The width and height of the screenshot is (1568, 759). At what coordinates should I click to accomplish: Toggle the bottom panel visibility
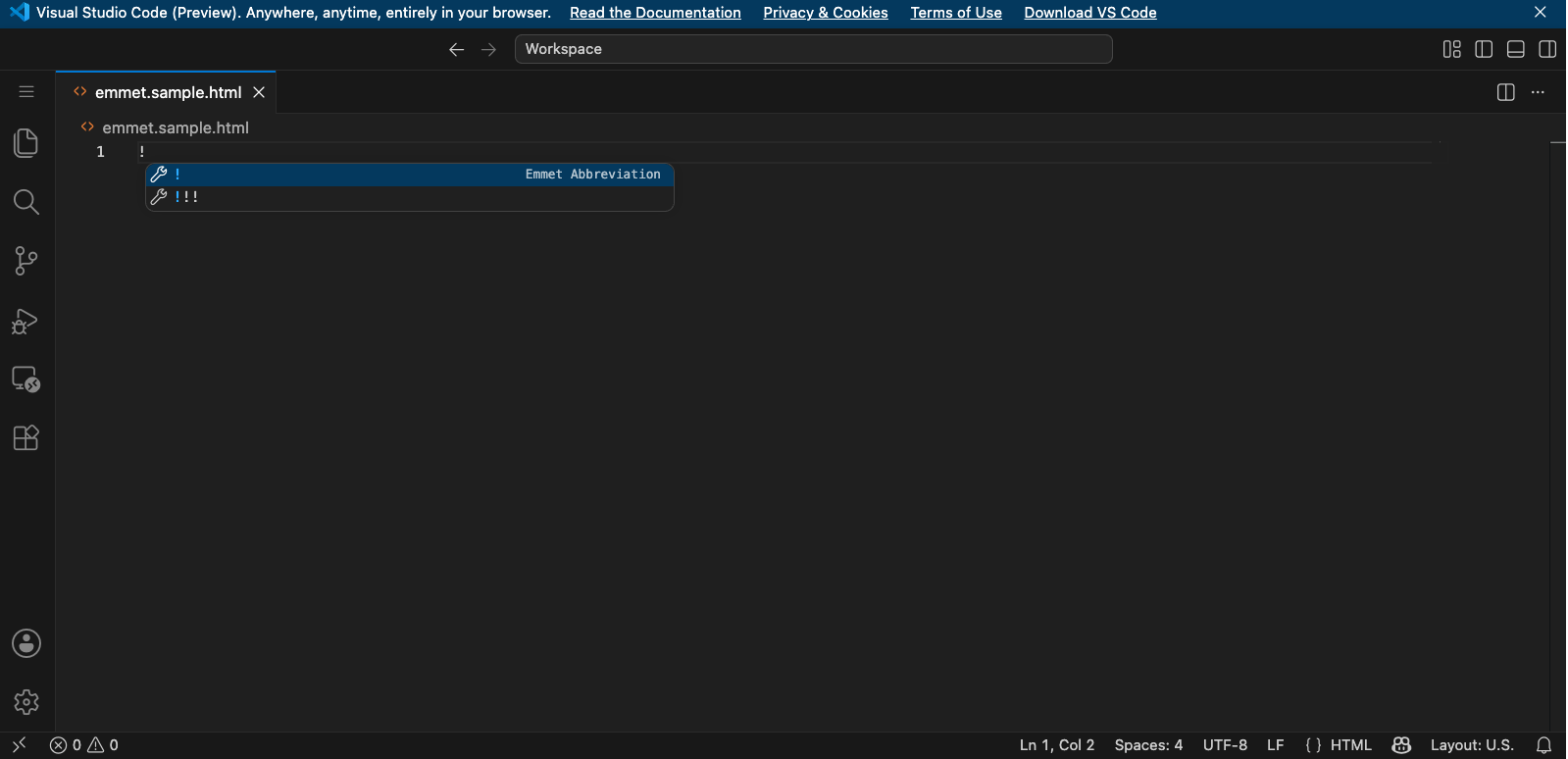(1516, 49)
